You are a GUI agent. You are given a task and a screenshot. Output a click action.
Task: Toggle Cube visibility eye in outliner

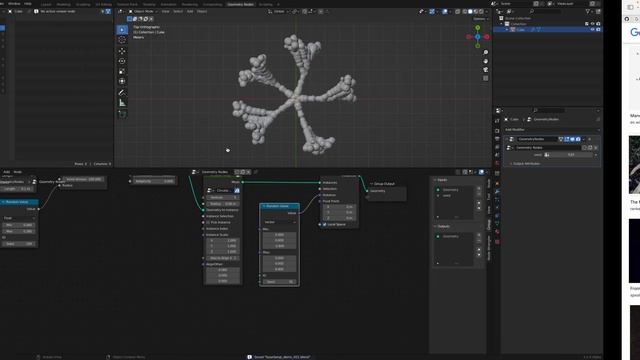point(592,30)
